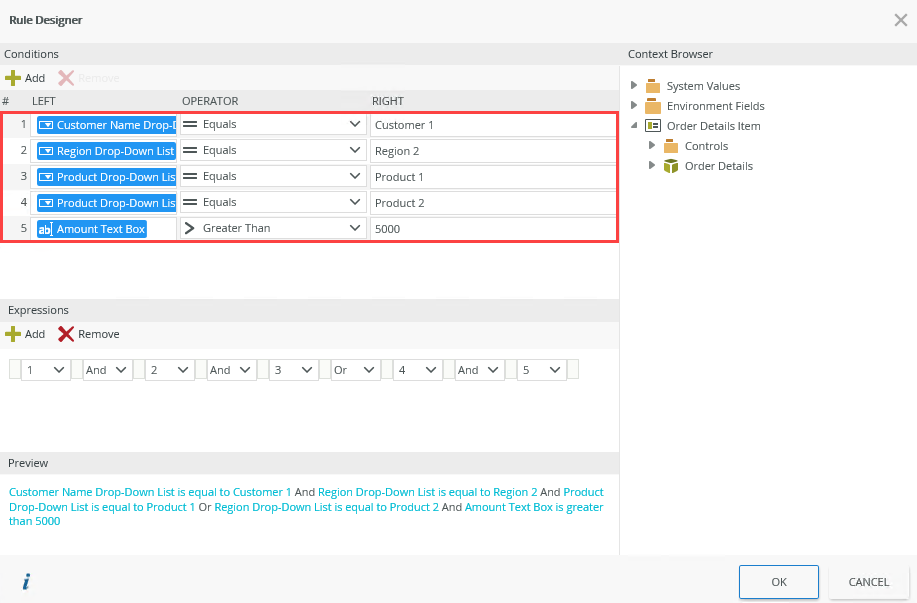Click the right value field containing 5000
The image size is (917, 603).
[x=492, y=229]
